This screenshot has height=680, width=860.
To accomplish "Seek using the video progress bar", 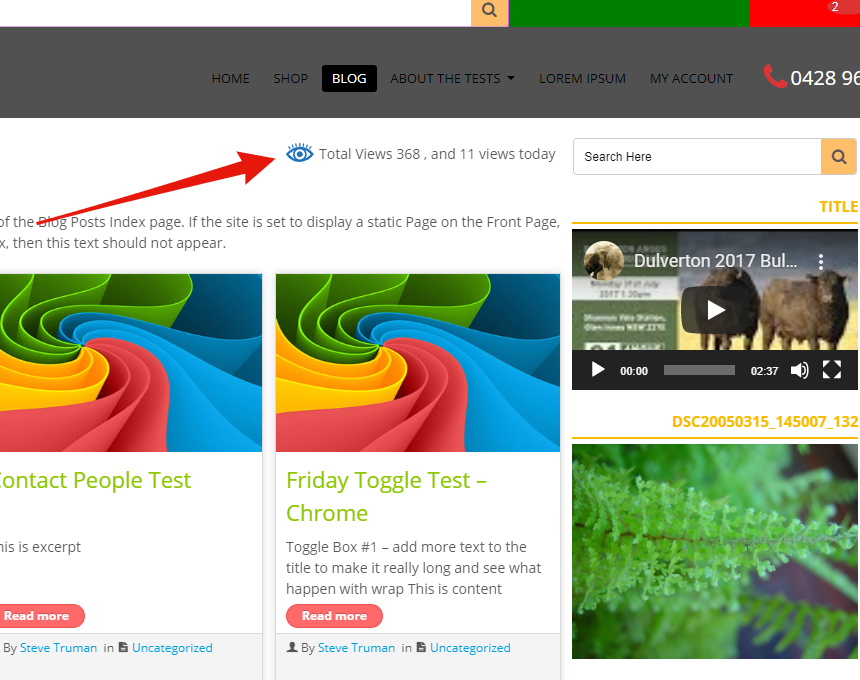I will (x=698, y=369).
